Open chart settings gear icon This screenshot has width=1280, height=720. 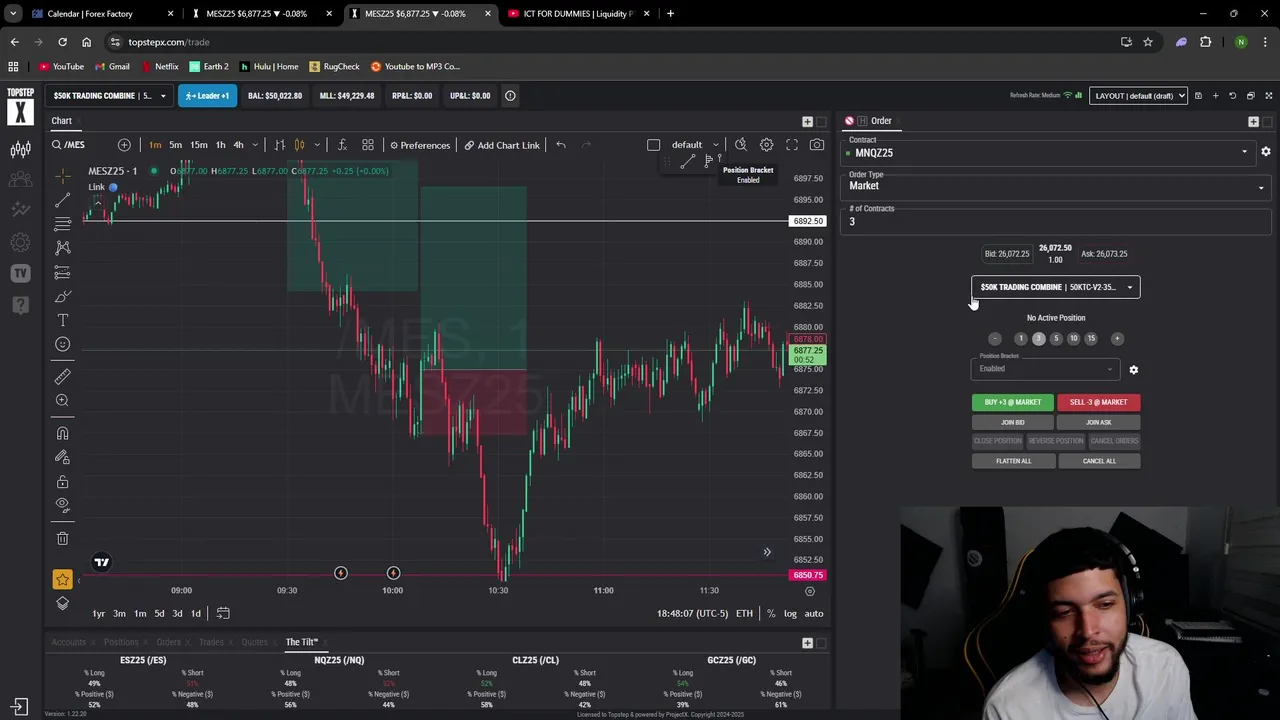point(766,145)
